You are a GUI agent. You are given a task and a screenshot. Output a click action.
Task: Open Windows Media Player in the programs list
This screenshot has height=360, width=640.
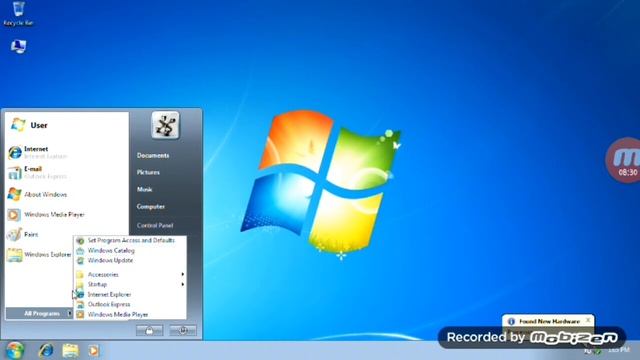(x=130, y=315)
